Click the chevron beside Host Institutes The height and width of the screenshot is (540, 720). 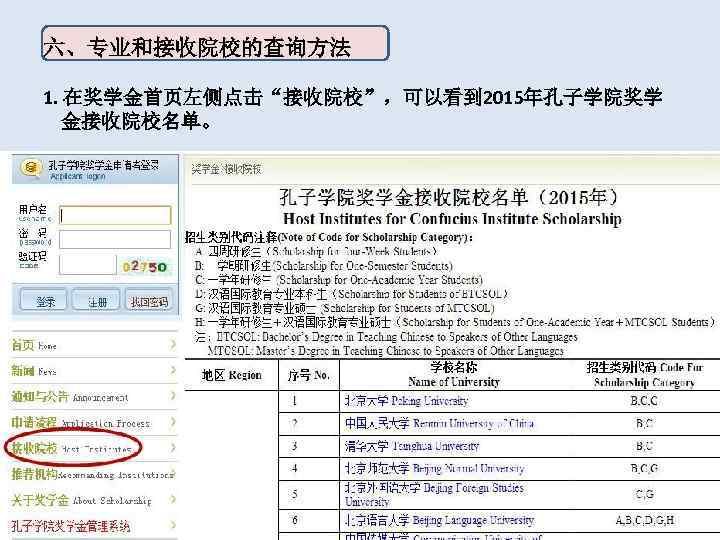tap(173, 447)
